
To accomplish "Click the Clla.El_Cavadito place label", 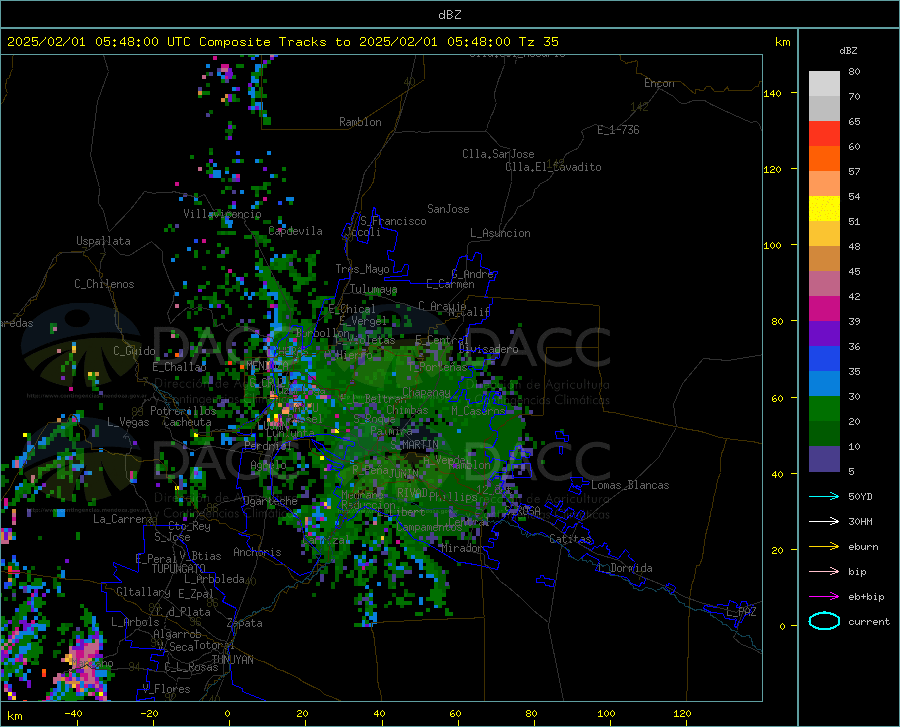I will [x=553, y=167].
